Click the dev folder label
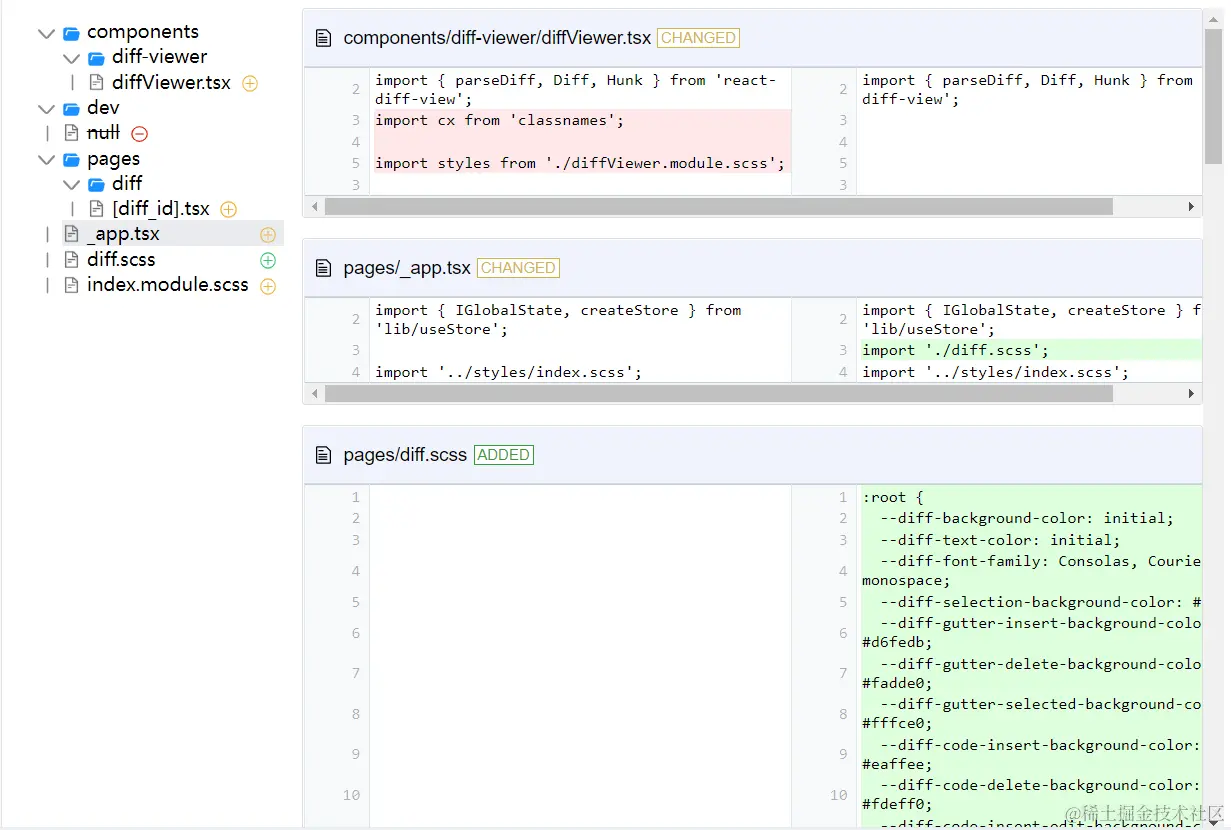This screenshot has width=1231, height=830. tap(103, 108)
